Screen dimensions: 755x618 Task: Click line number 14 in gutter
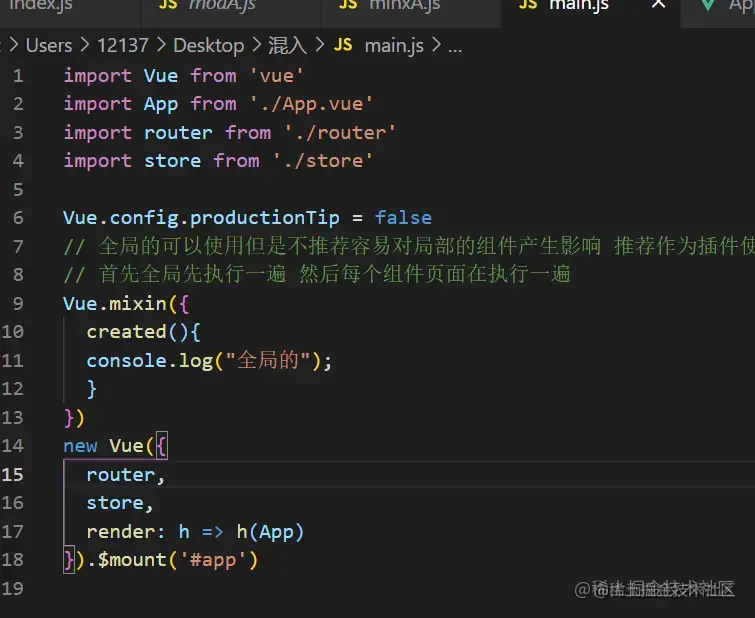[x=13, y=446]
